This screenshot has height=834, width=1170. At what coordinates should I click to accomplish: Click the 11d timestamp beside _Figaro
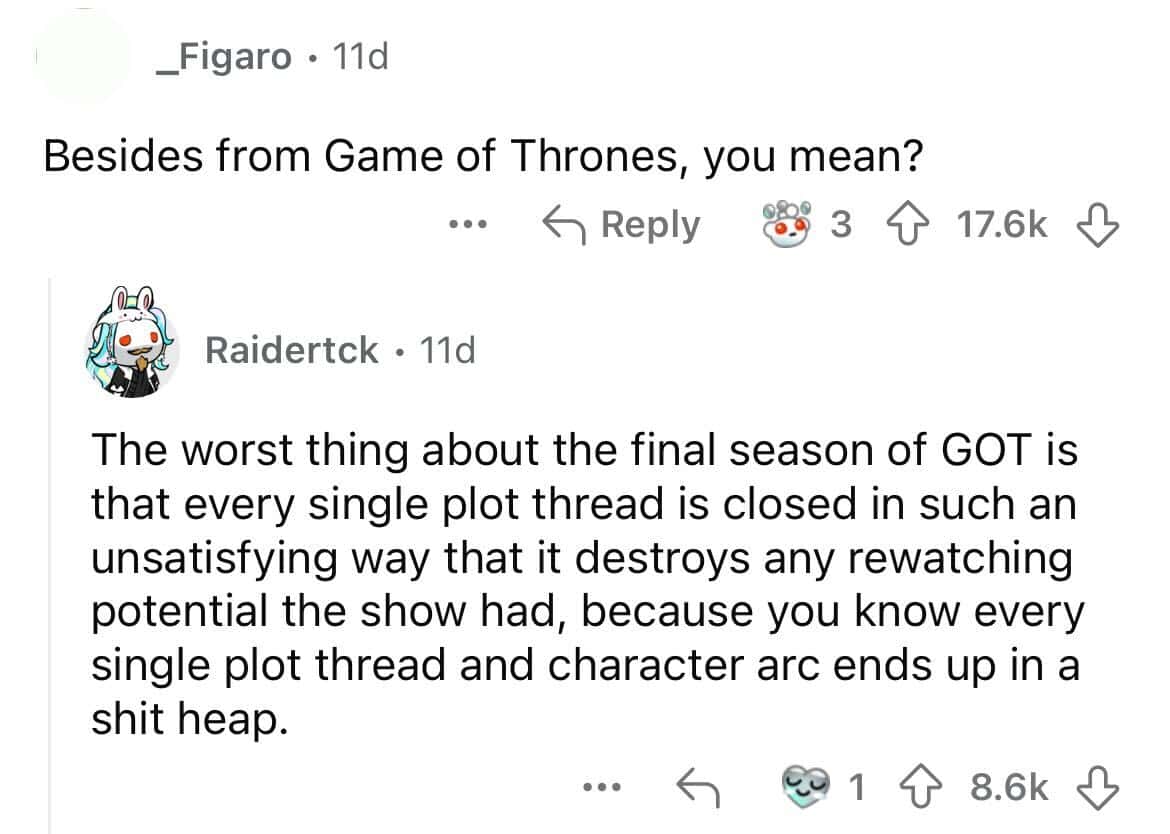(x=358, y=59)
